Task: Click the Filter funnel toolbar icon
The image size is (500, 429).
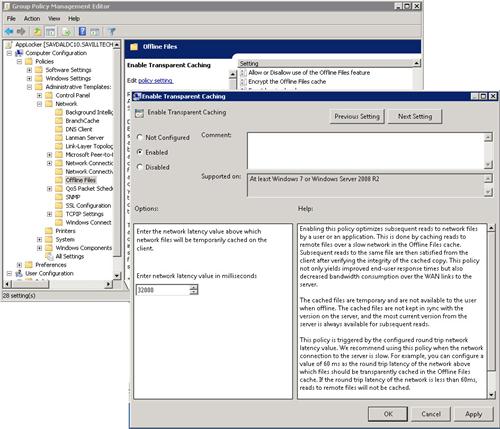Action: point(112,32)
